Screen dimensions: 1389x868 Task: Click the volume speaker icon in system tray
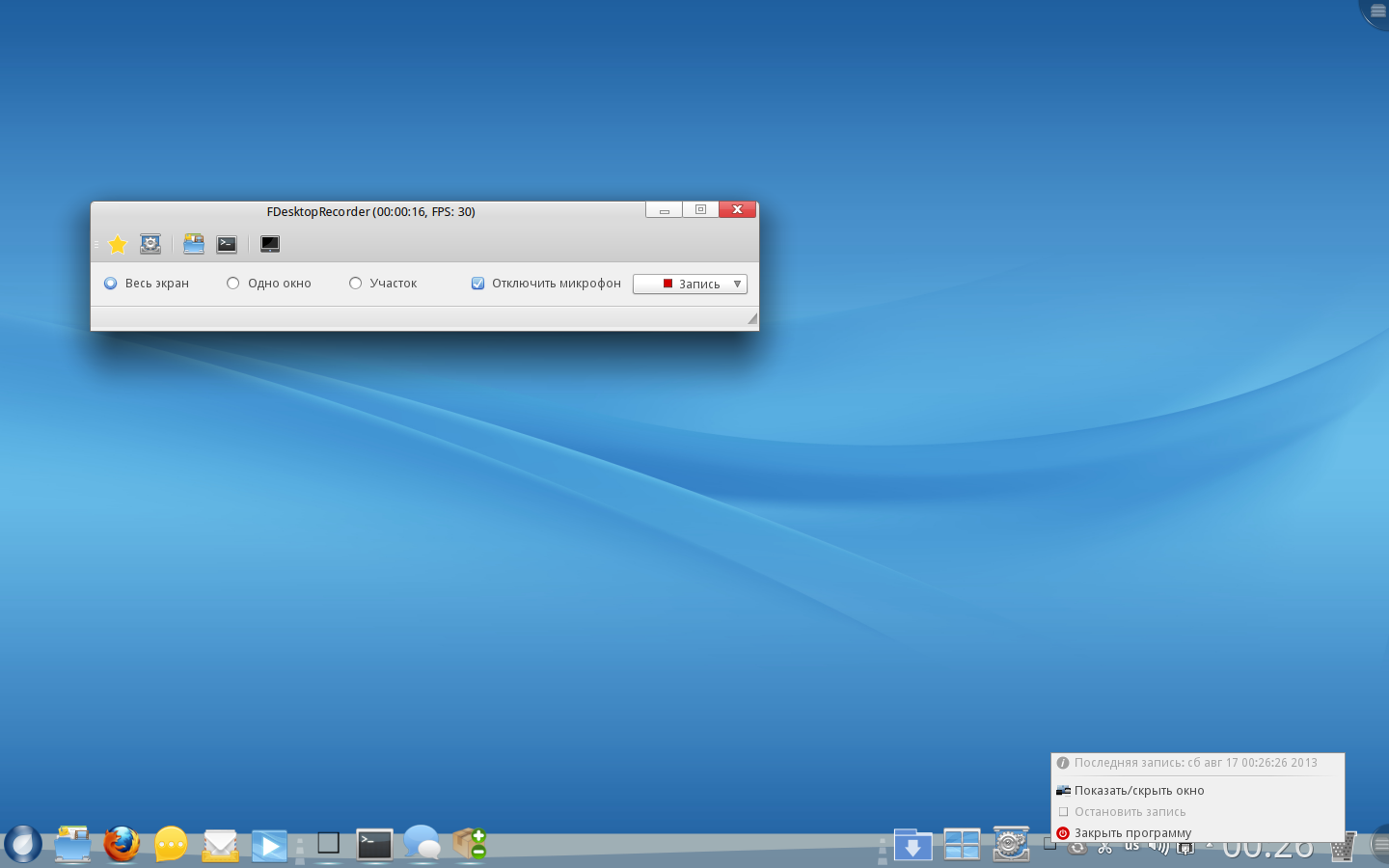[x=1159, y=849]
